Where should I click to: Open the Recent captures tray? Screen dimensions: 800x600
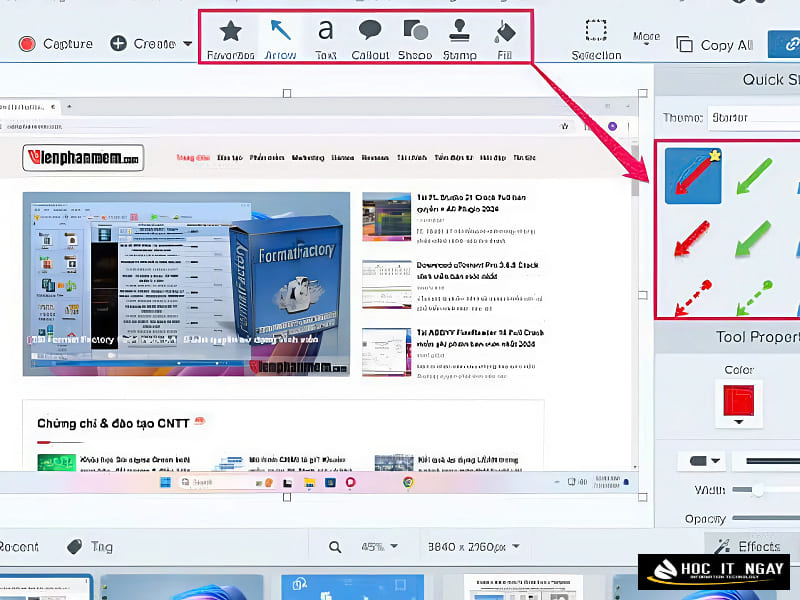coord(18,546)
